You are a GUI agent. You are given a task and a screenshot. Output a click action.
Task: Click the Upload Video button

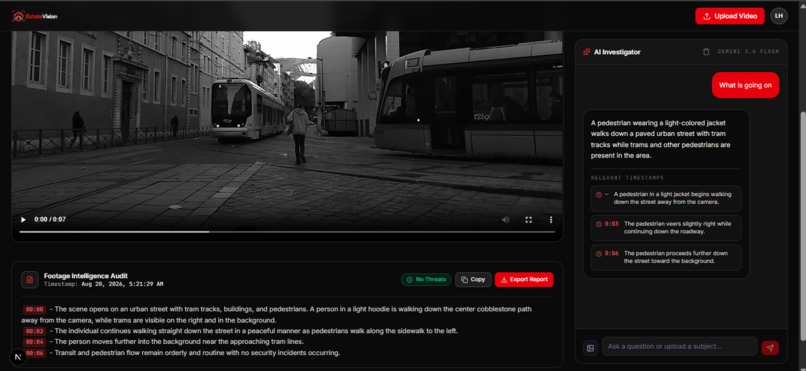click(x=729, y=16)
